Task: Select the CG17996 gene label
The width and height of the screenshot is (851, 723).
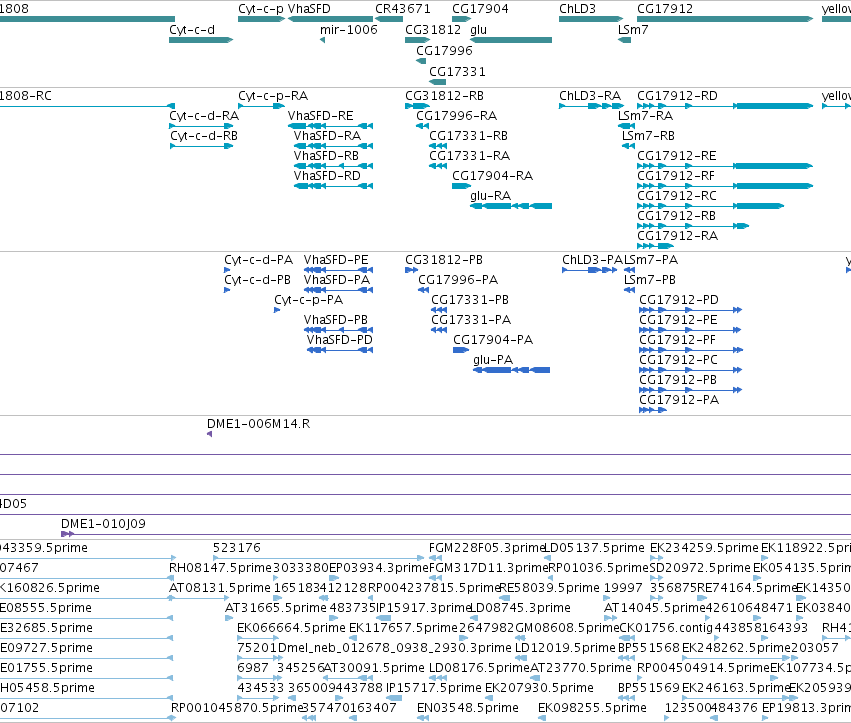Action: tap(444, 51)
